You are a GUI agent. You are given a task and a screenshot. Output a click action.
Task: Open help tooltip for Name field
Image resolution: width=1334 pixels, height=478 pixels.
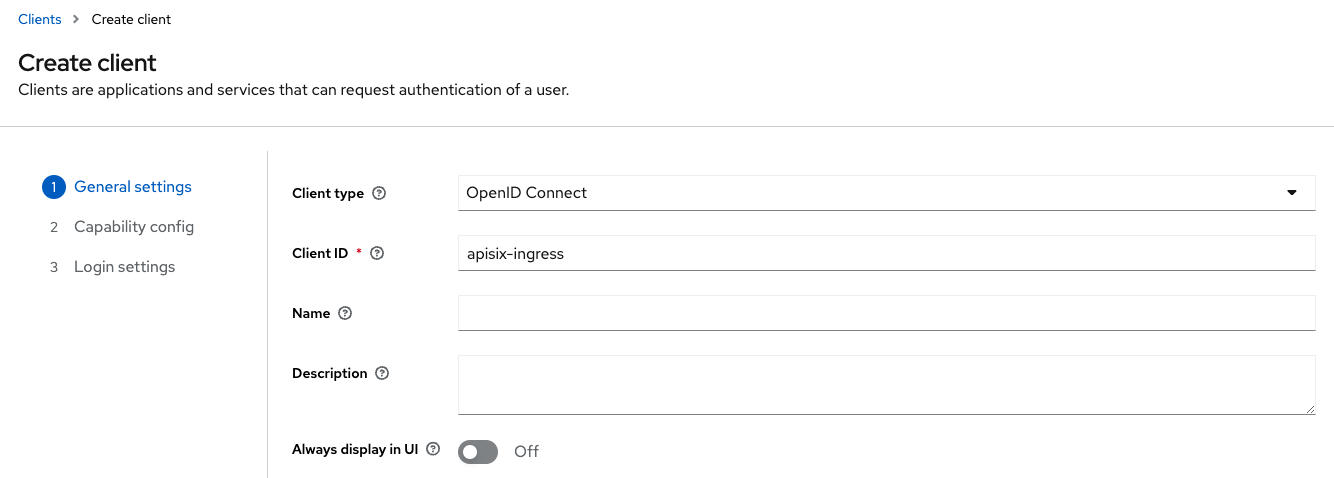(x=345, y=313)
